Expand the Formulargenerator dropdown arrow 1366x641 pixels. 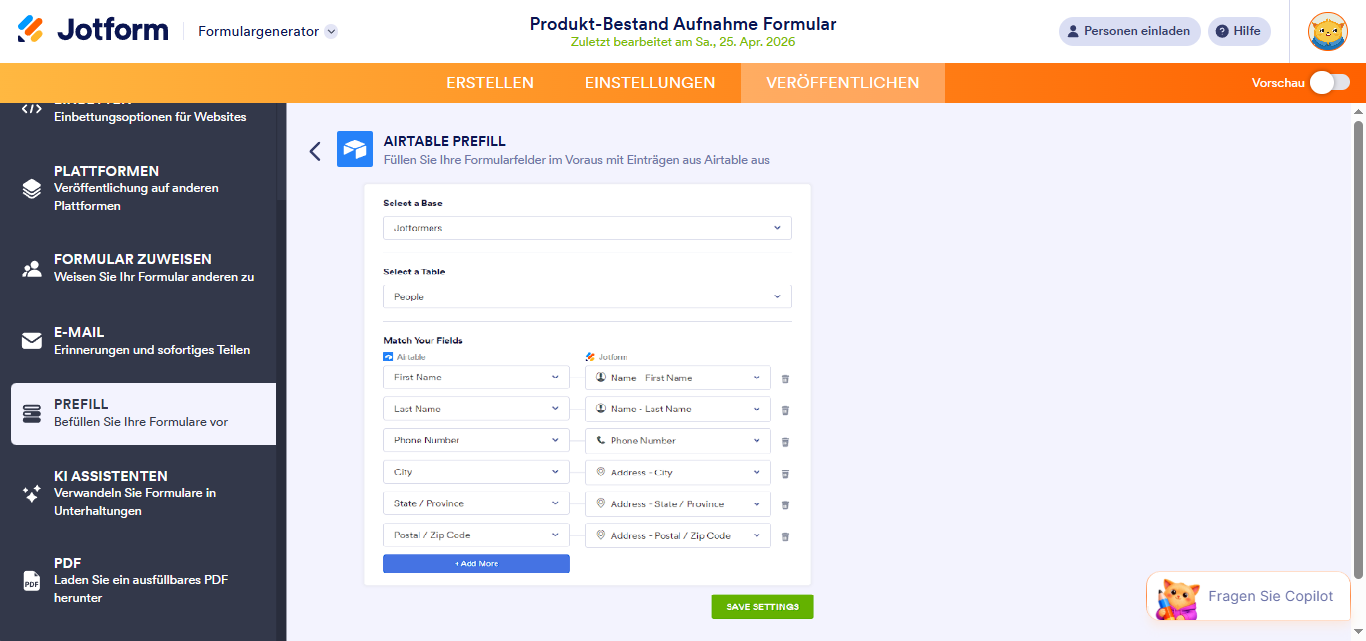[x=331, y=31]
